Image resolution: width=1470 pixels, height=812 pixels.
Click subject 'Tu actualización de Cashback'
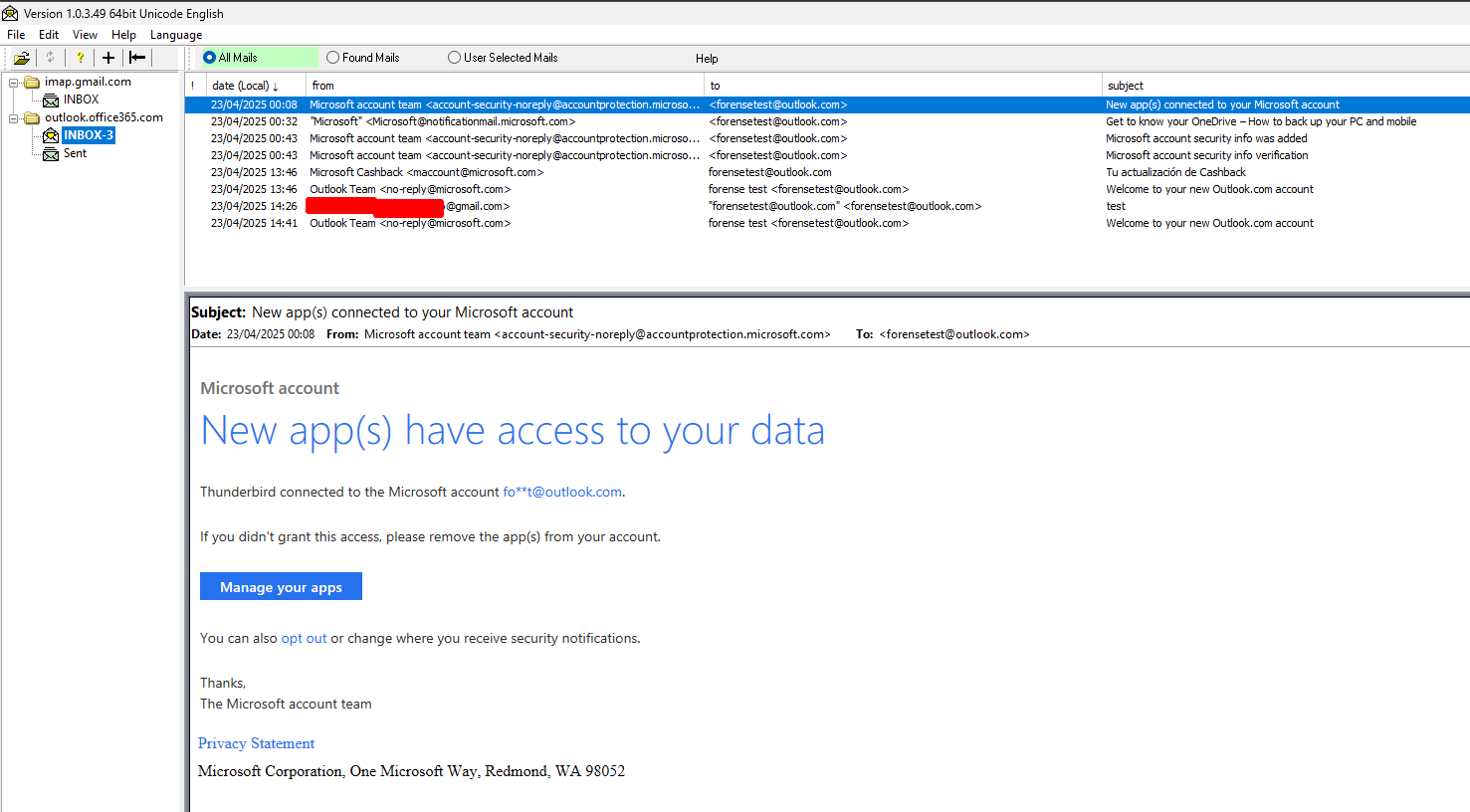click(1175, 172)
